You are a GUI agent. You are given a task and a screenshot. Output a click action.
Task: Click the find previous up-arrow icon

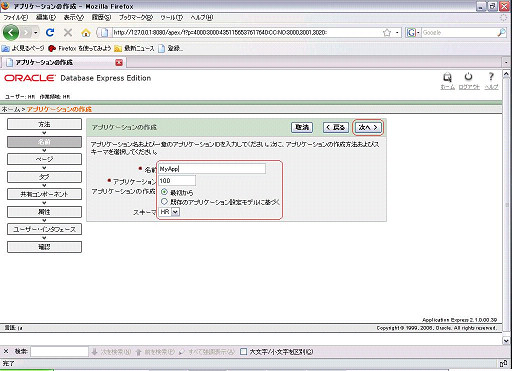point(139,352)
